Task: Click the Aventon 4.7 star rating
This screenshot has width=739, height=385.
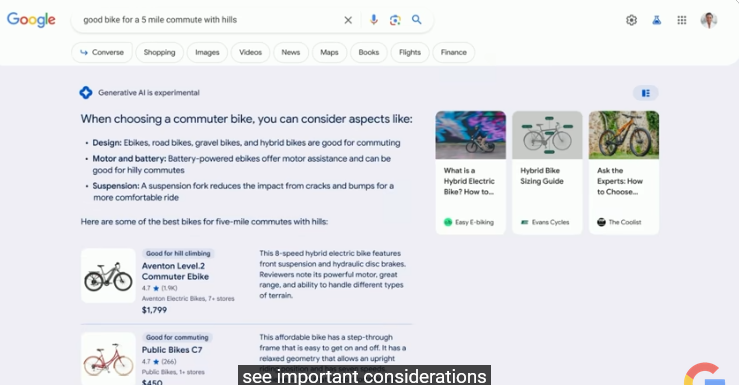Action: (x=160, y=288)
